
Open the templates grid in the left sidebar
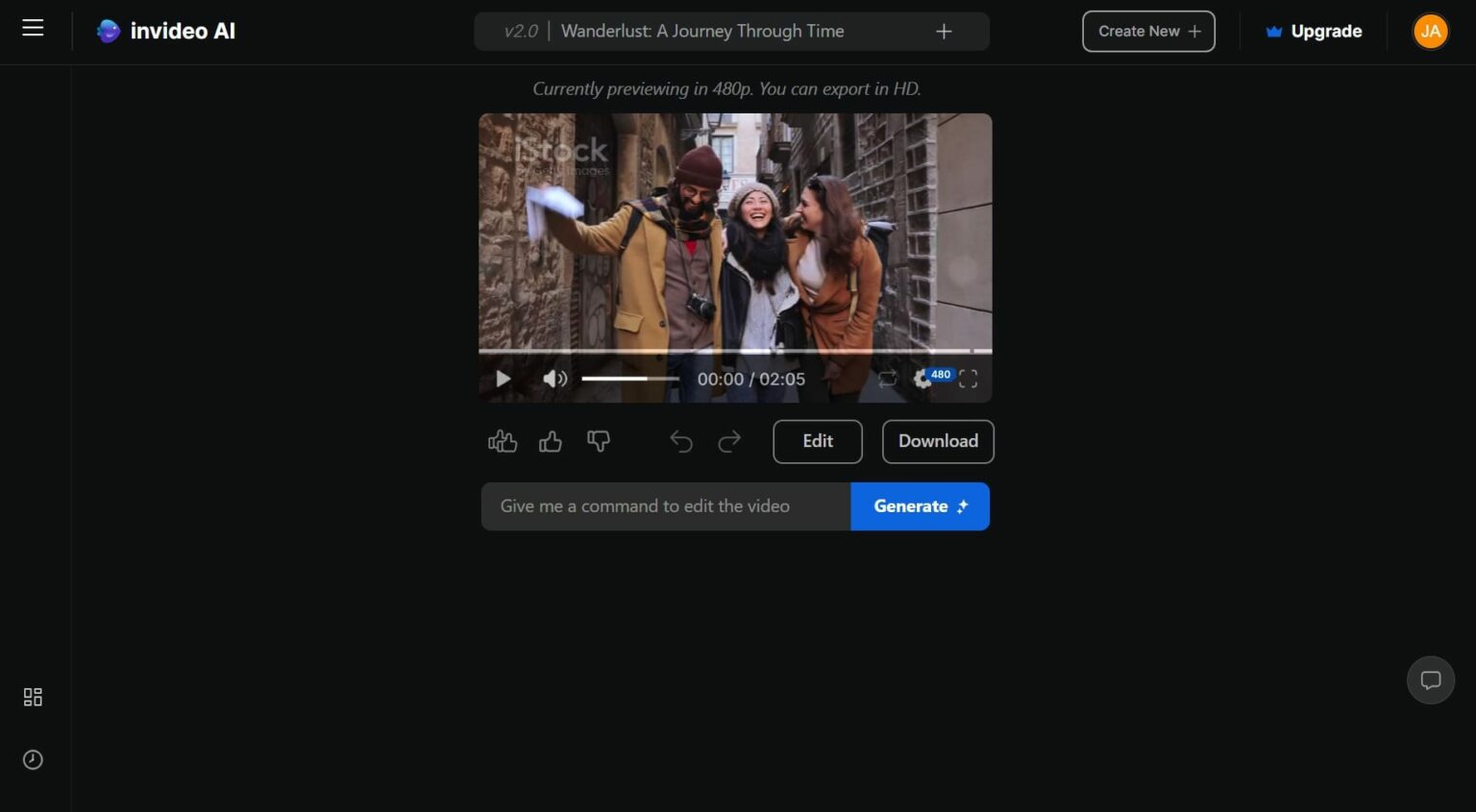pyautogui.click(x=32, y=697)
